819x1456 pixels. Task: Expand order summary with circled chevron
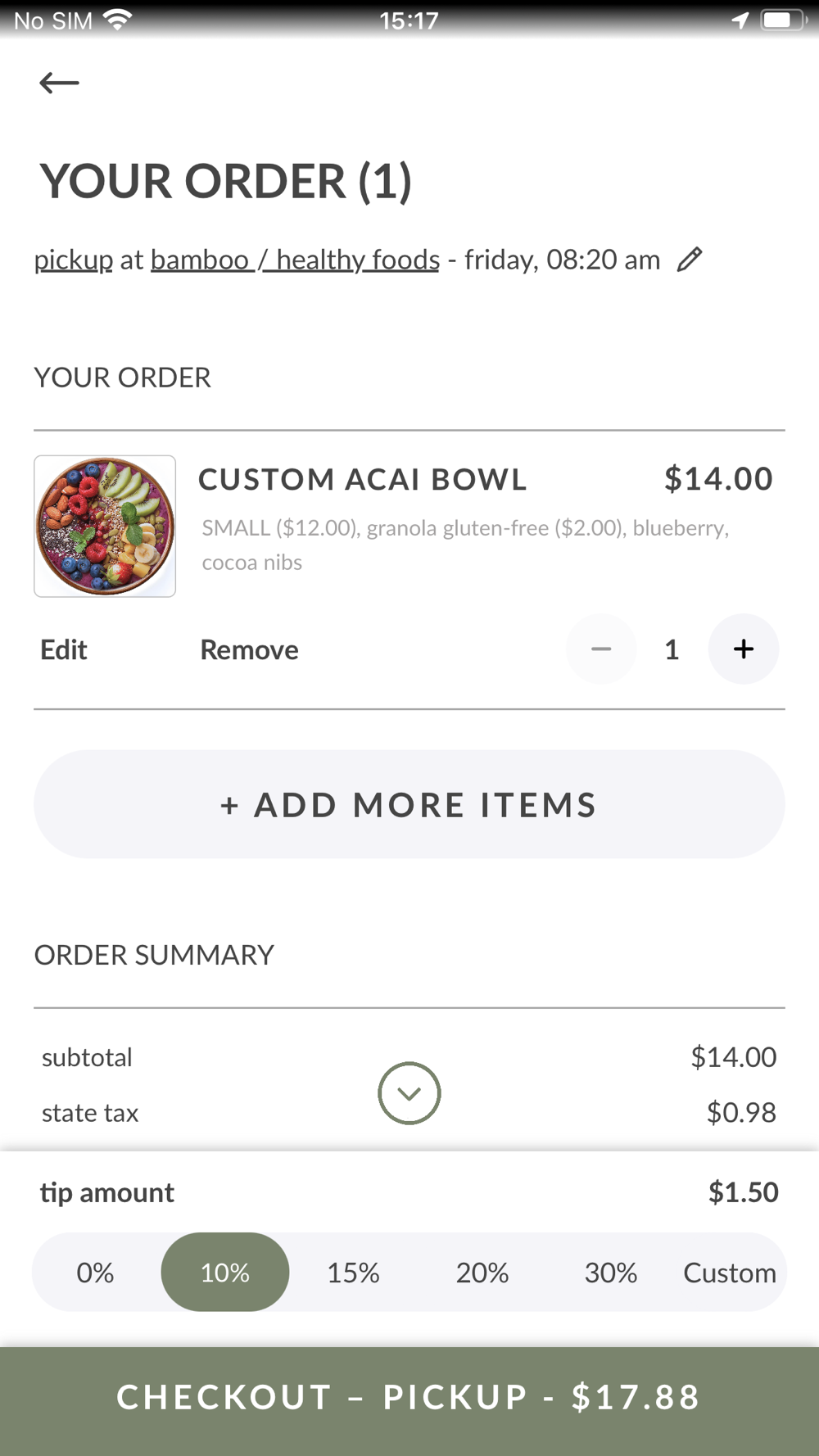click(x=409, y=1093)
